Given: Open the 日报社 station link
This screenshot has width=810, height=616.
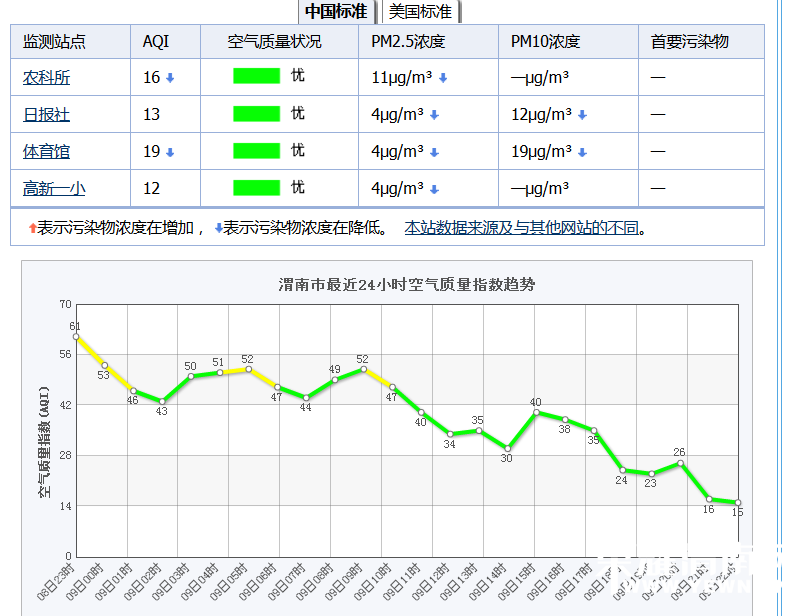Looking at the screenshot, I should point(46,114).
